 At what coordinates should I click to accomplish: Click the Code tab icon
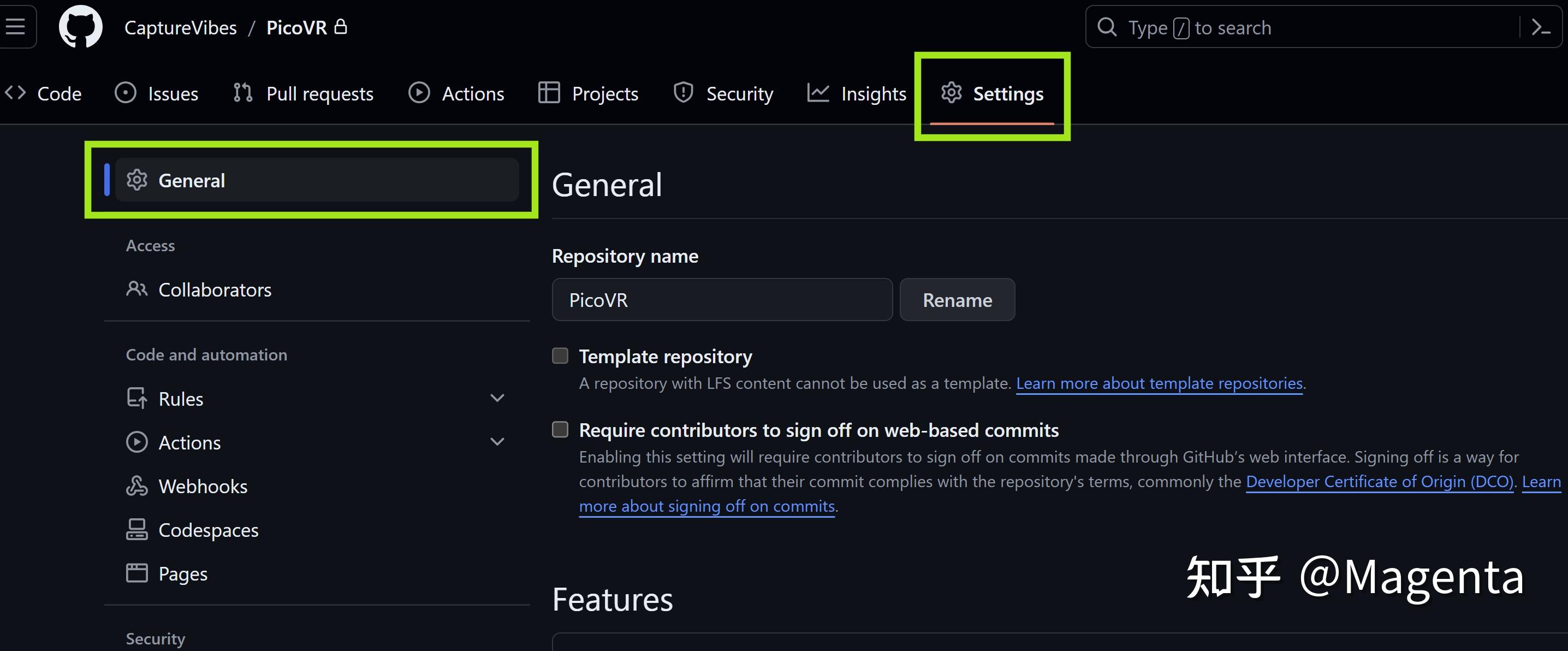pyautogui.click(x=15, y=92)
